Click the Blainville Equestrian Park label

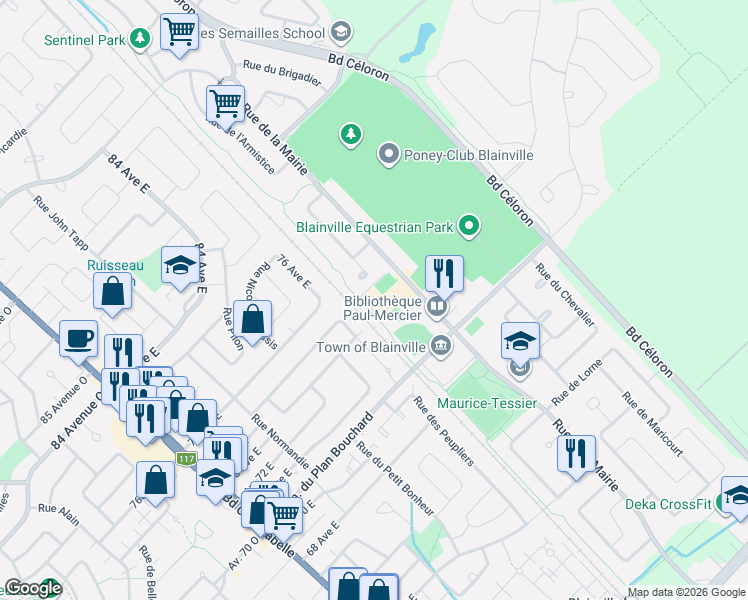[x=374, y=227]
